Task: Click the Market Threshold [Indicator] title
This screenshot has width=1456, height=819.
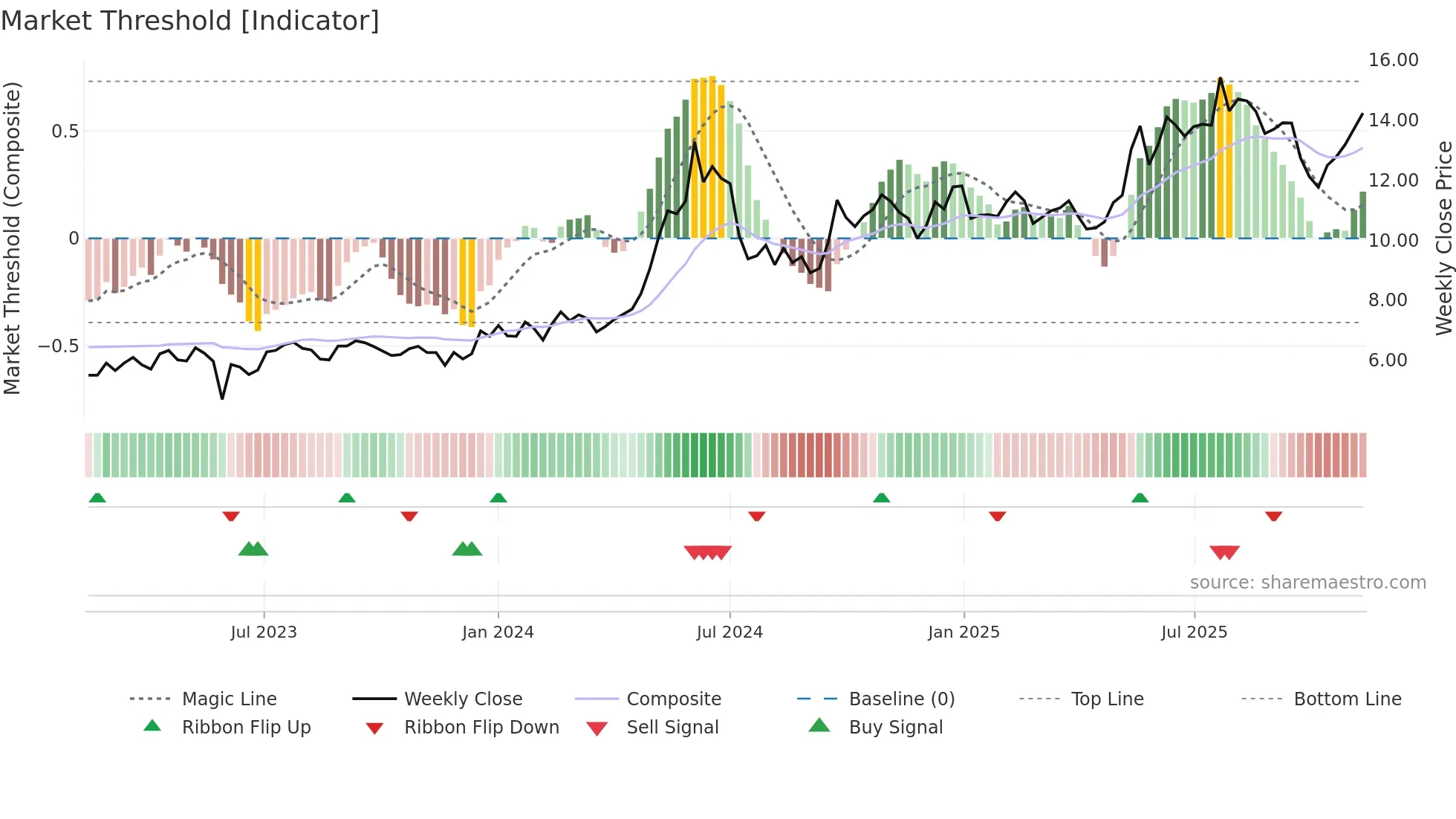Action: pyautogui.click(x=190, y=21)
